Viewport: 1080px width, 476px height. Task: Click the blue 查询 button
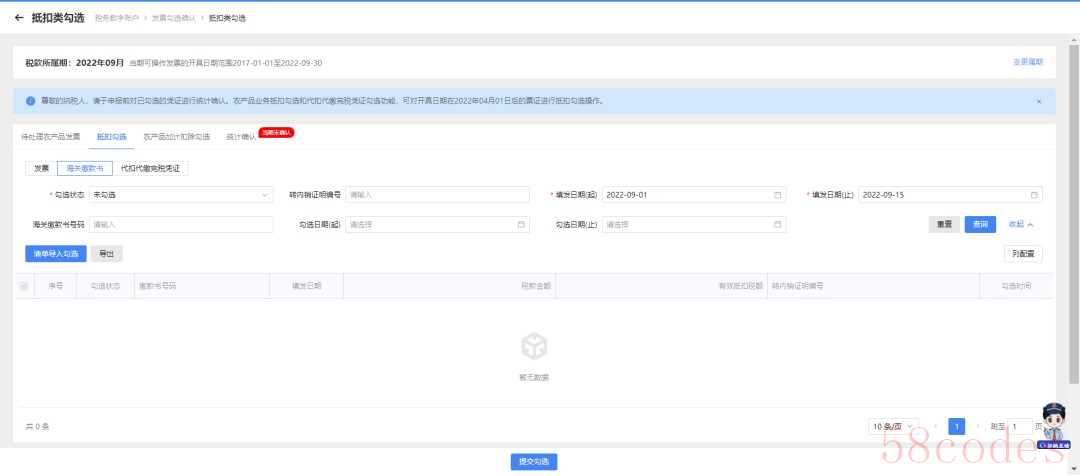tap(980, 224)
